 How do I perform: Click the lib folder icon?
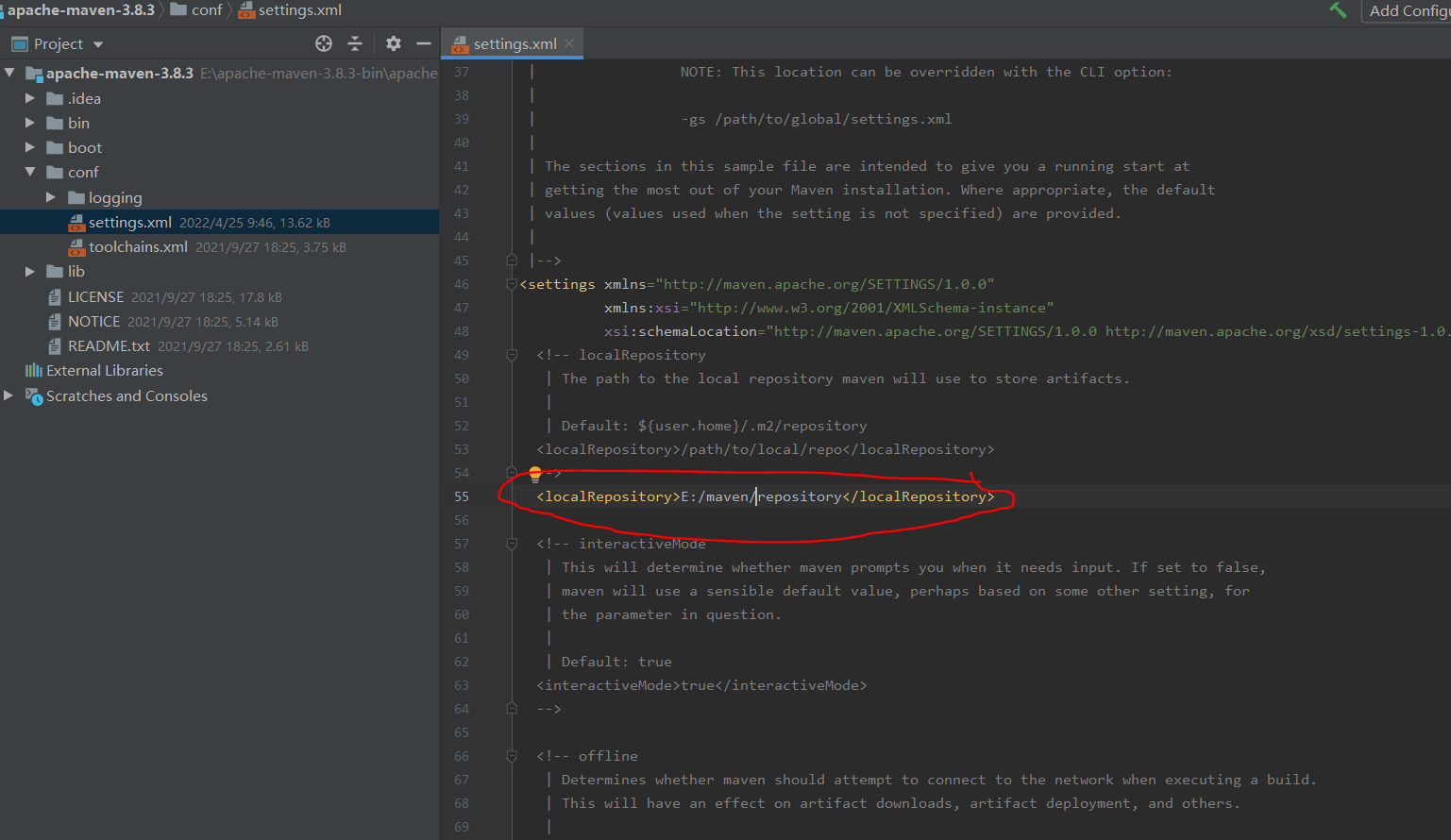coord(55,271)
